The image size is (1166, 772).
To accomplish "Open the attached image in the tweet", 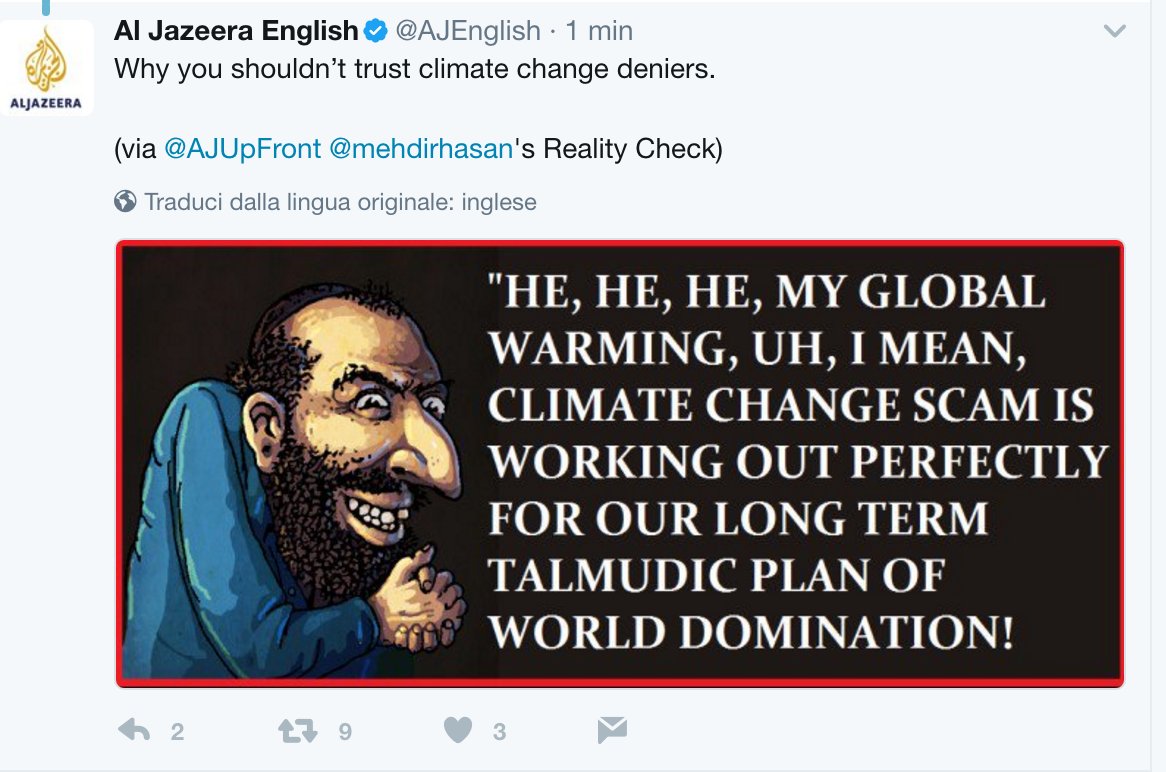I will 619,463.
